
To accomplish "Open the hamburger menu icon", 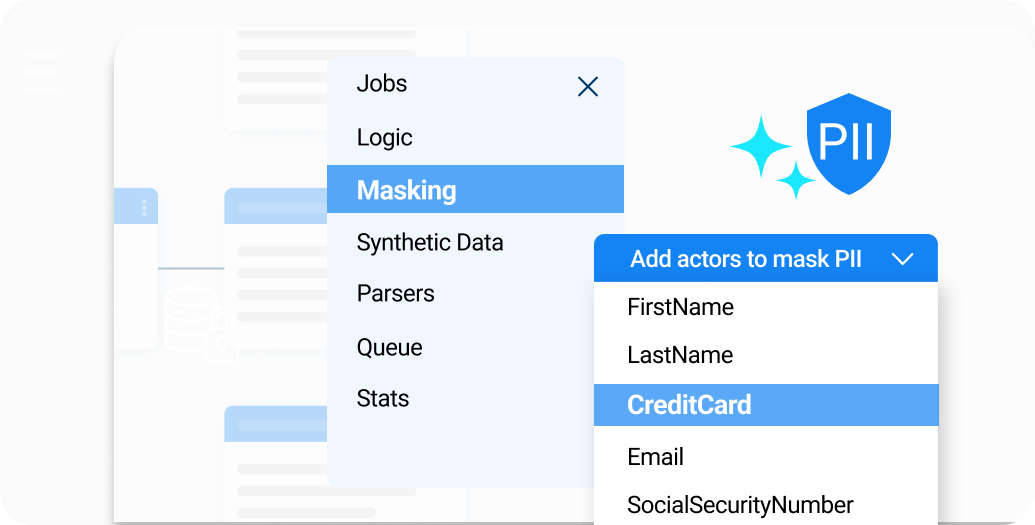I will pos(43,72).
